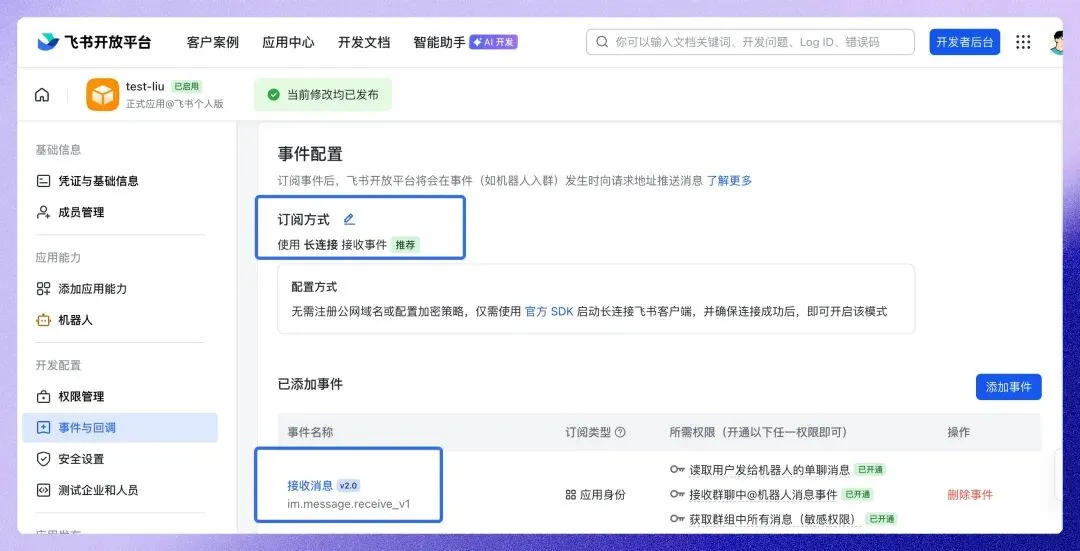Image resolution: width=1080 pixels, height=551 pixels.
Task: Click the 成员管理 person icon
Action: (43, 212)
